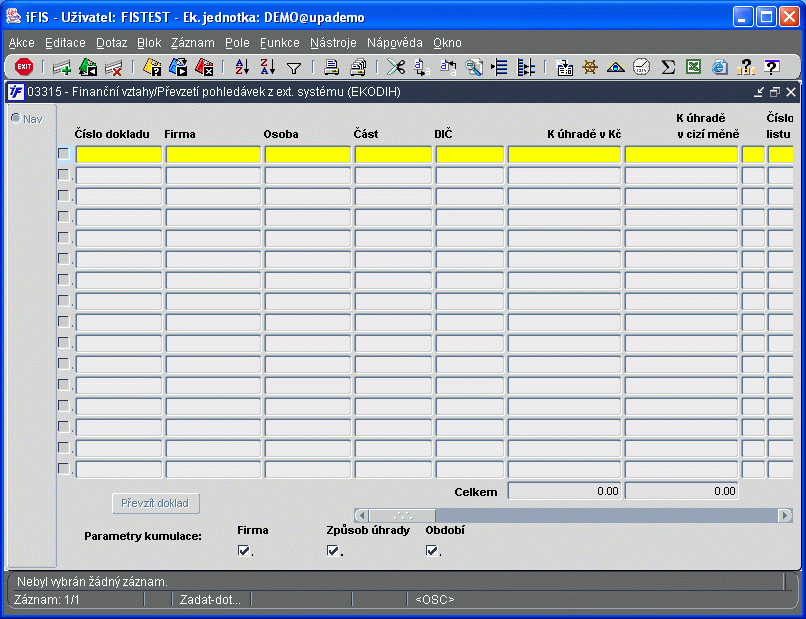806x619 pixels.
Task: Click the yellow Číslo dokladu field
Action: click(119, 154)
